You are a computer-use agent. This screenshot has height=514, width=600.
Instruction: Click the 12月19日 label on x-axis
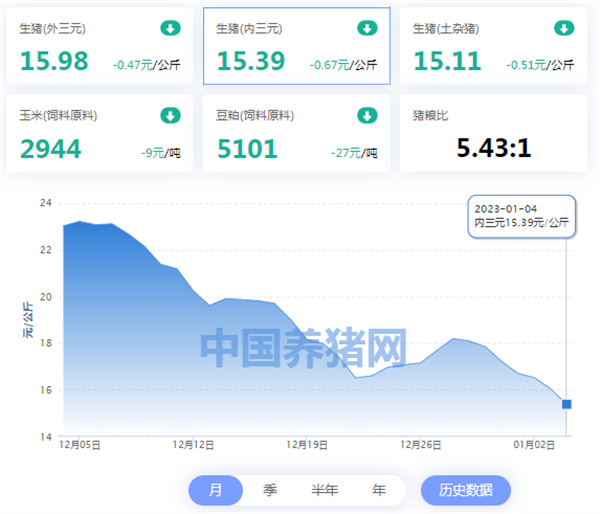(x=307, y=445)
